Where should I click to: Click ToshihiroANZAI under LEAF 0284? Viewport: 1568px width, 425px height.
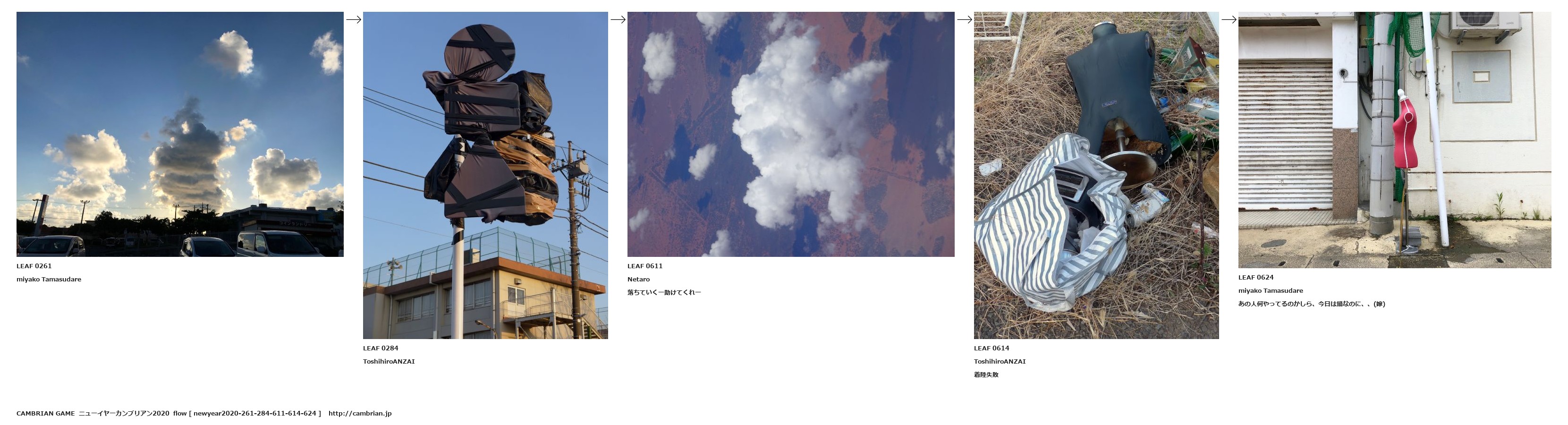(x=389, y=362)
